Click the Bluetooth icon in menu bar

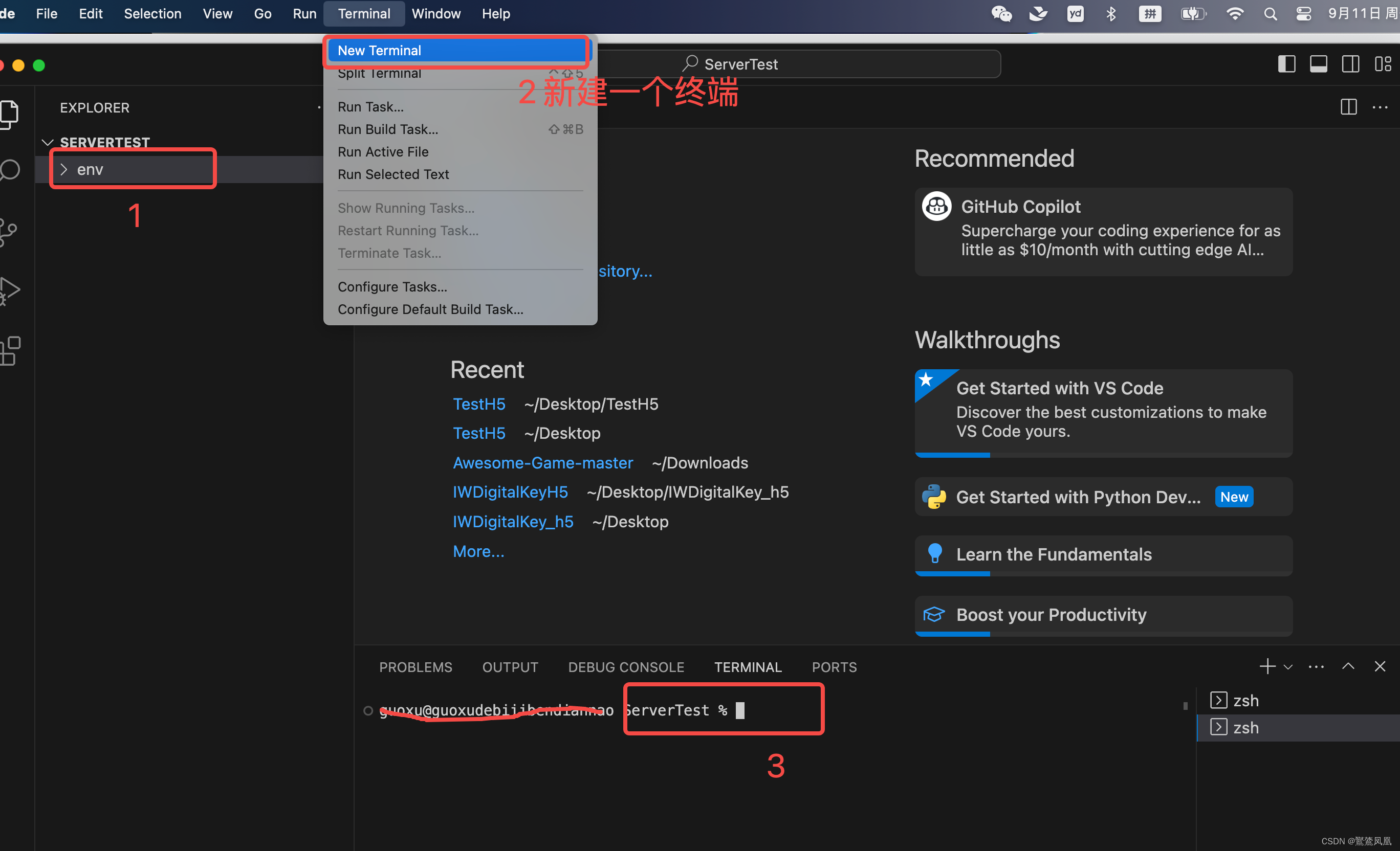click(1111, 14)
